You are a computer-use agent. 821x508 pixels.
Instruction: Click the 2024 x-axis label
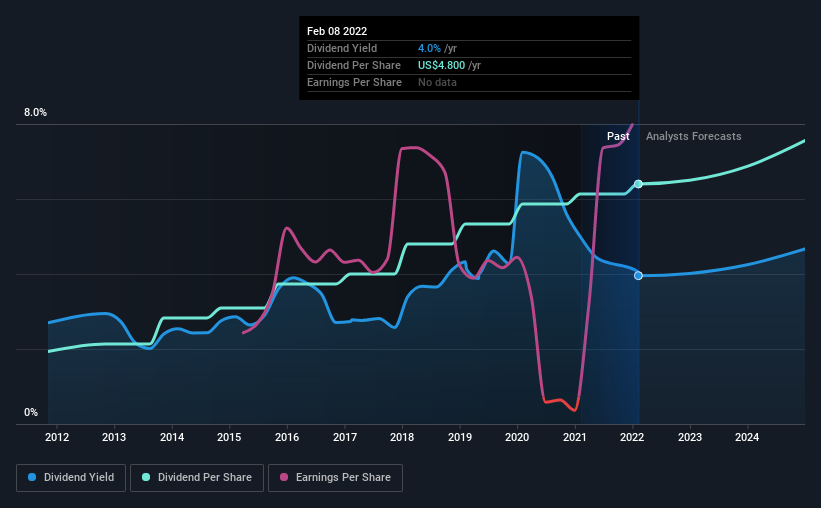pos(747,437)
